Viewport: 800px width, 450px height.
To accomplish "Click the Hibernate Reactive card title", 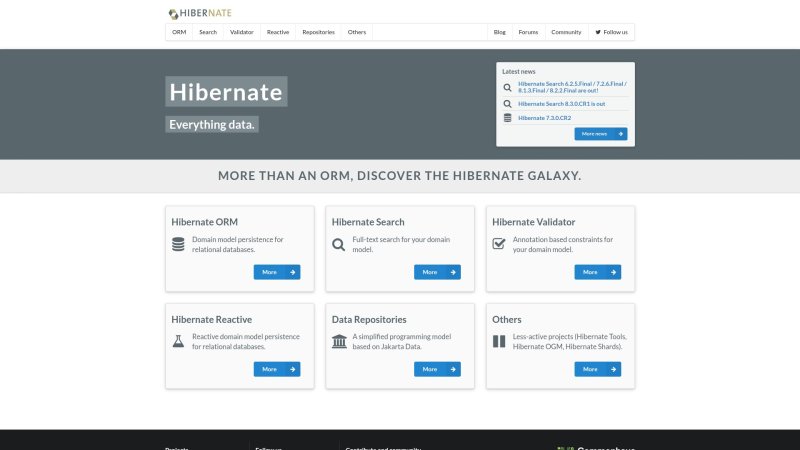I will click(212, 319).
